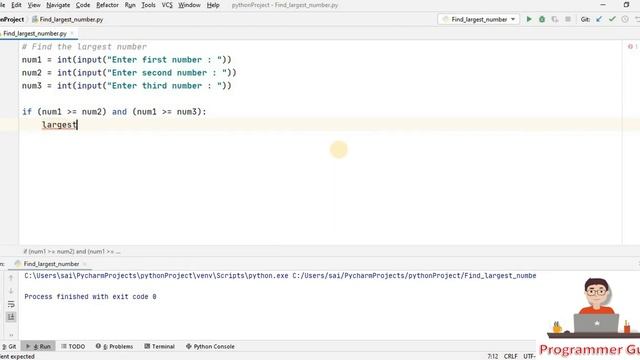Viewport: 640px width, 360px height.
Task: Open the Git tool window
Action: [x=9, y=346]
